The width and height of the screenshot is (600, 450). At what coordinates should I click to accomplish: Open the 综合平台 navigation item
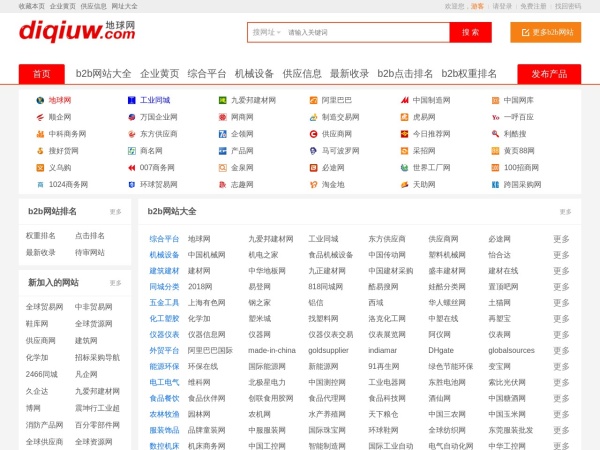coord(207,74)
